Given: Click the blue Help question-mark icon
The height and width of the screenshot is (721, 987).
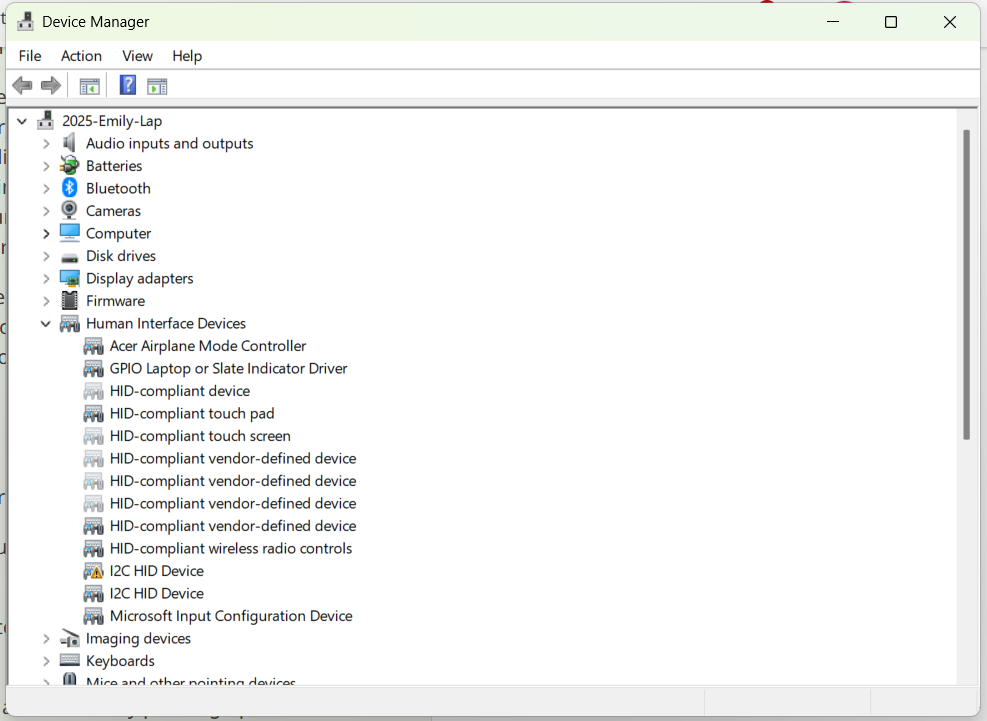Looking at the screenshot, I should tap(128, 85).
